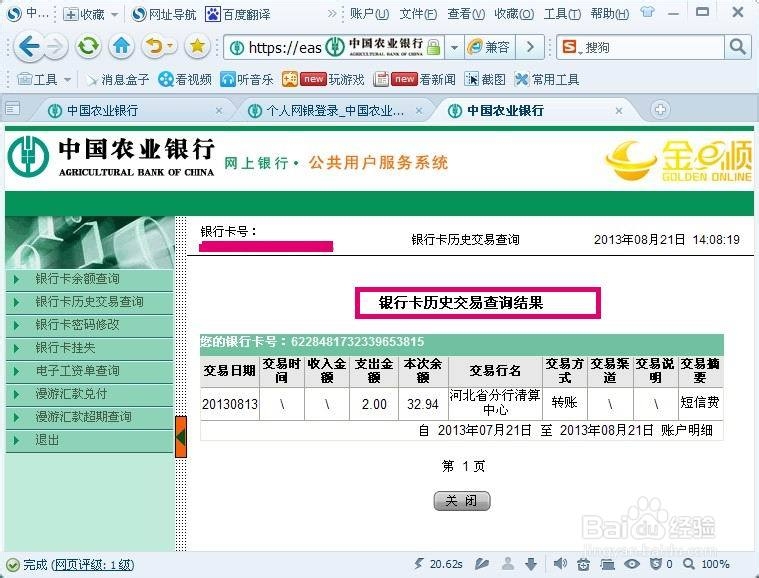
Task: Open 消息盒子 message box
Action: click(117, 79)
